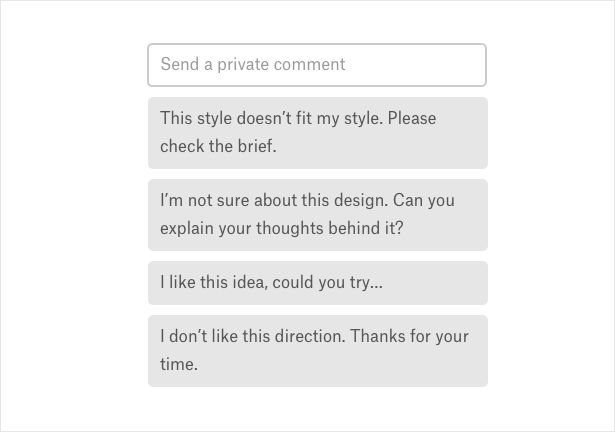Tap the third gray suggested comment box
The height and width of the screenshot is (432, 615).
coord(317,283)
